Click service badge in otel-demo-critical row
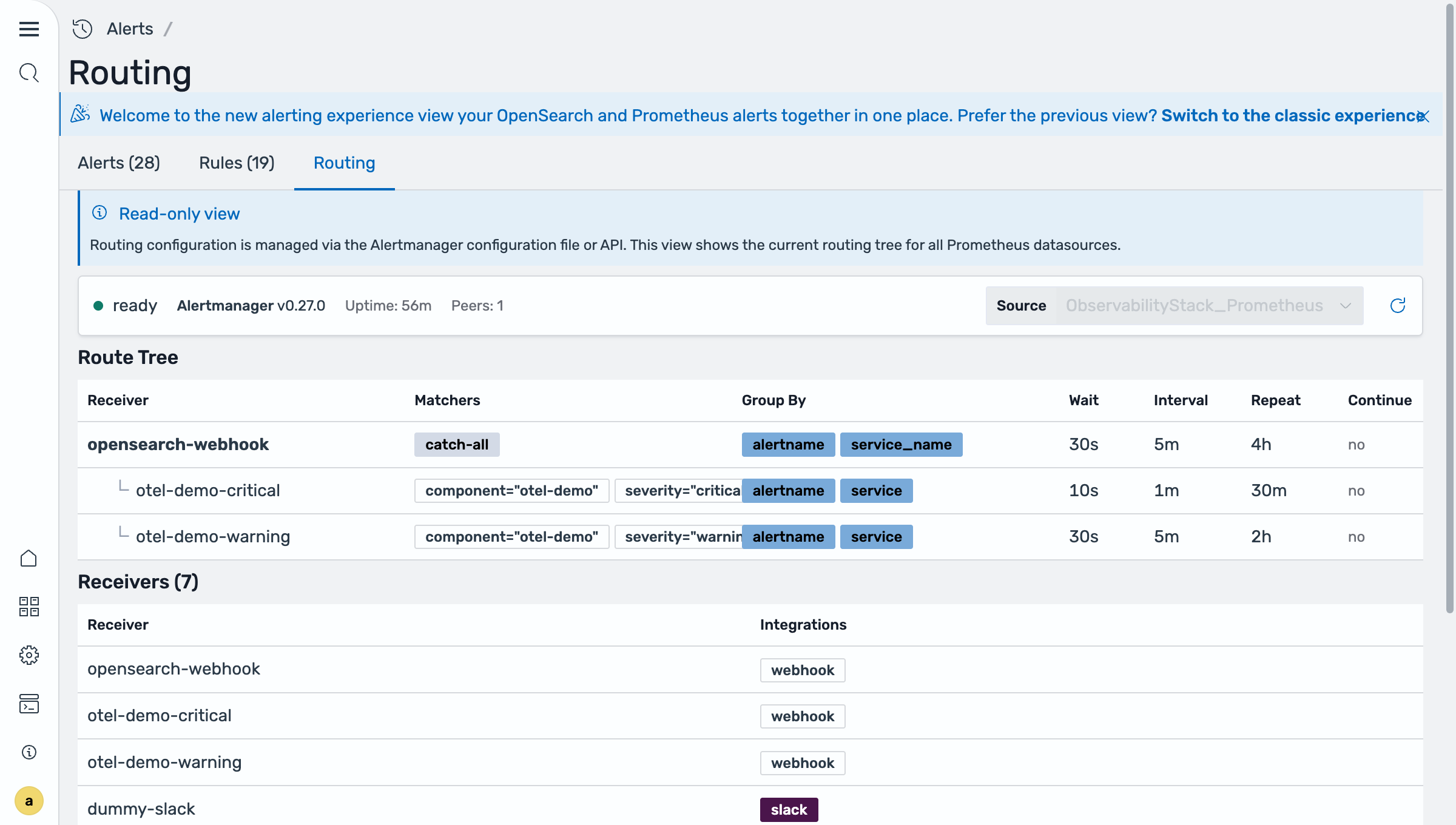 [876, 491]
